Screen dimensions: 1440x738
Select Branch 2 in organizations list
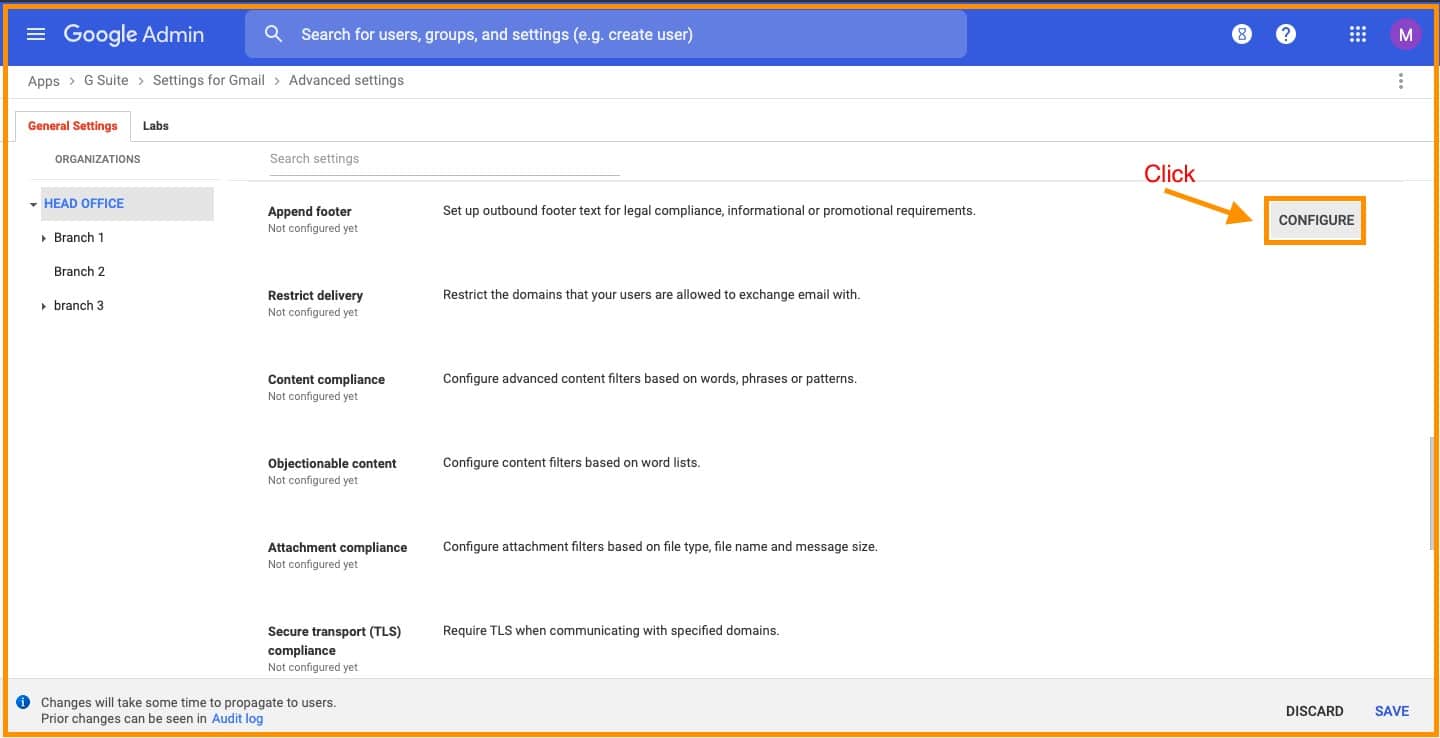(x=79, y=272)
